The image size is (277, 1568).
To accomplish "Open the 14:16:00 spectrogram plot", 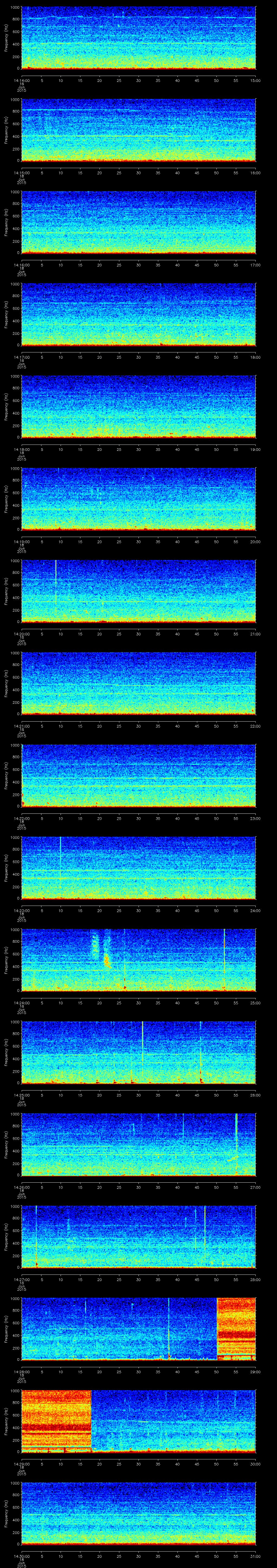I will click(x=138, y=222).
